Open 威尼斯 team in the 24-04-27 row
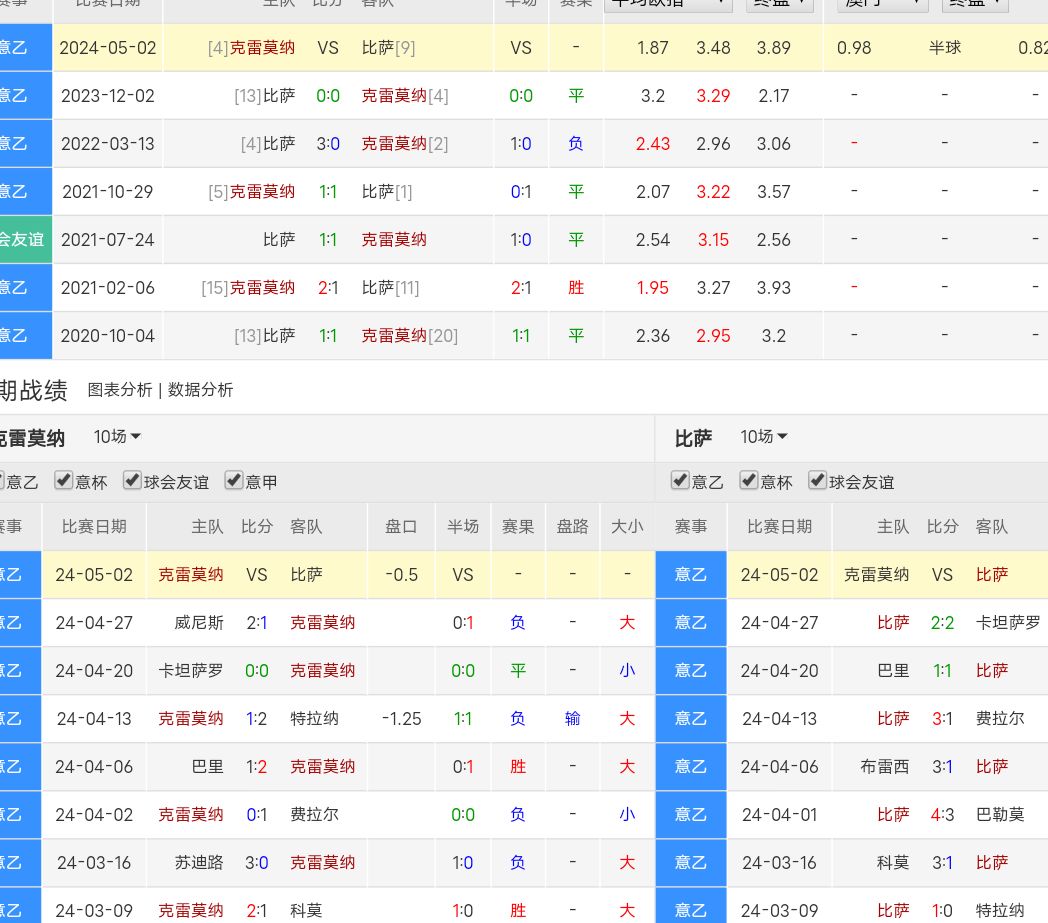The image size is (1048, 923). (x=198, y=623)
